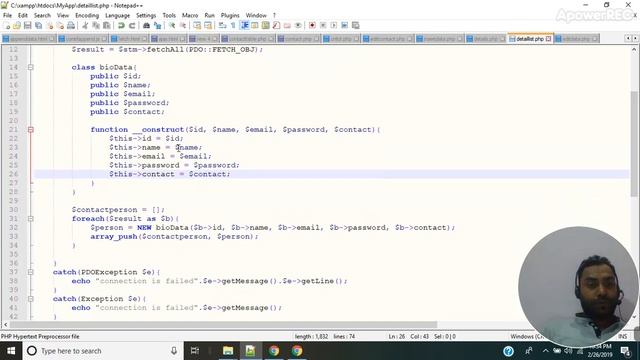Close the detaillist.php tab

point(549,39)
